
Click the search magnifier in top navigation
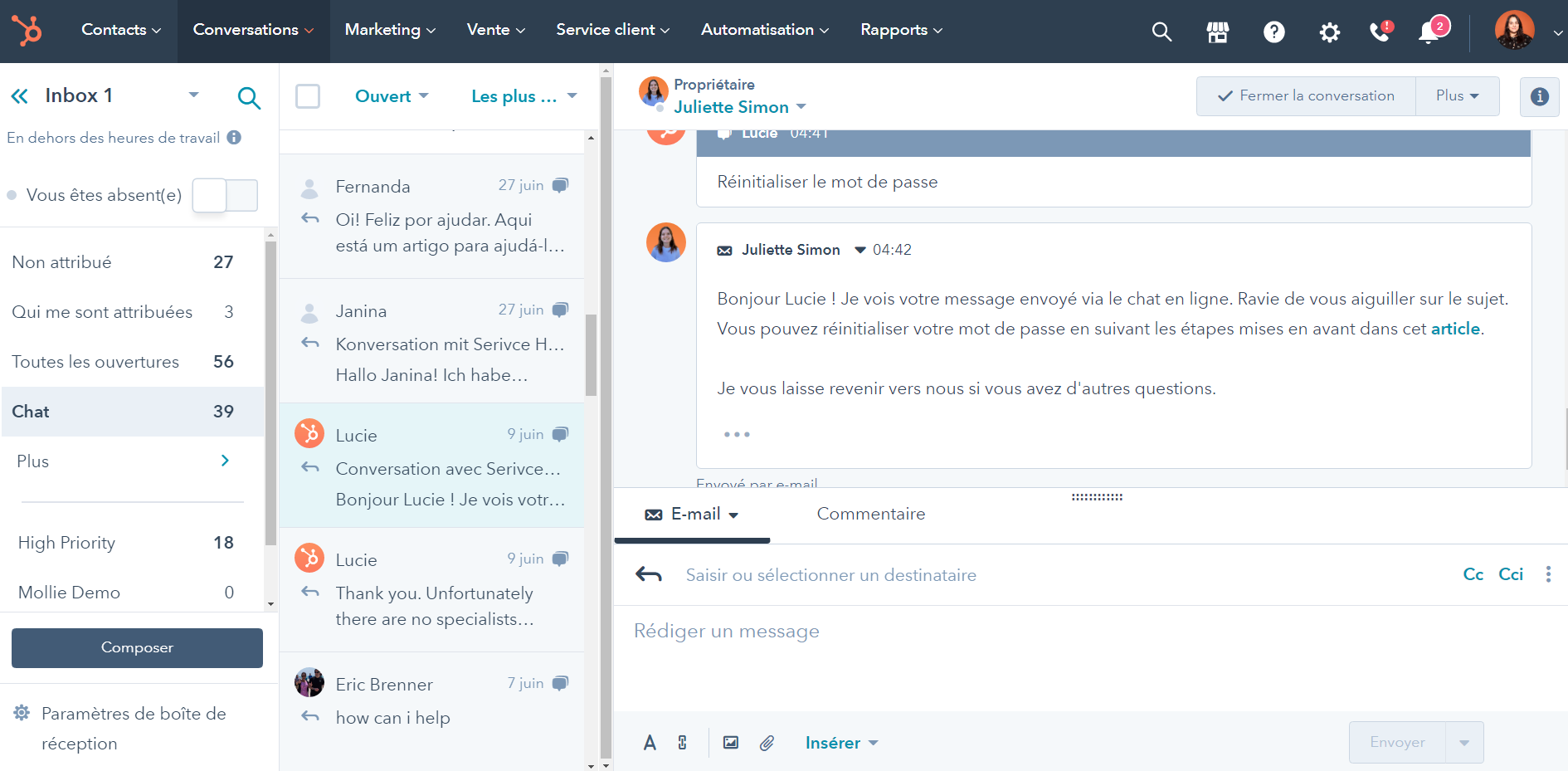1161,32
